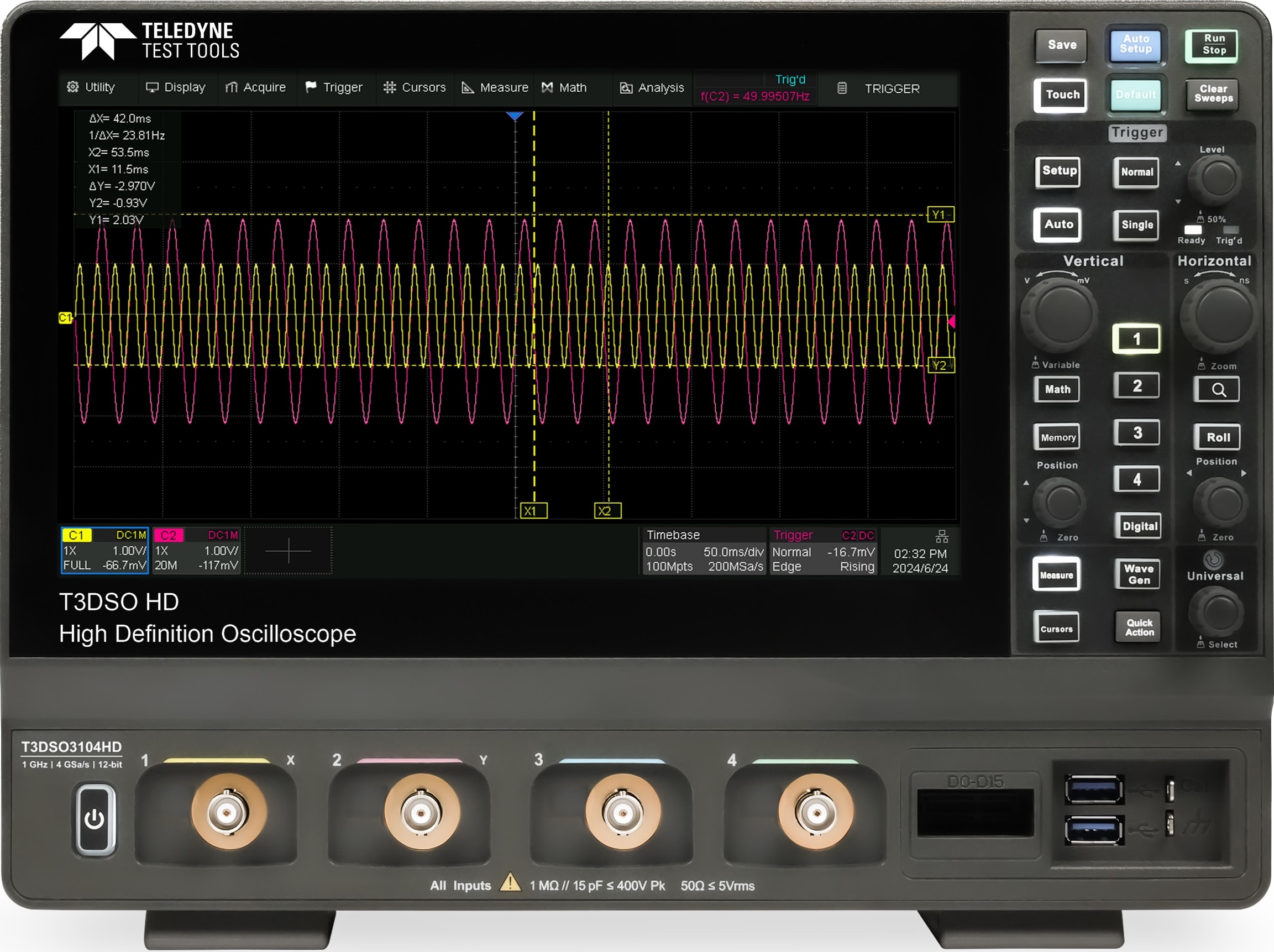Toggle the Run Stop button
Screen dimensions: 1274x952
pyautogui.click(x=1212, y=45)
